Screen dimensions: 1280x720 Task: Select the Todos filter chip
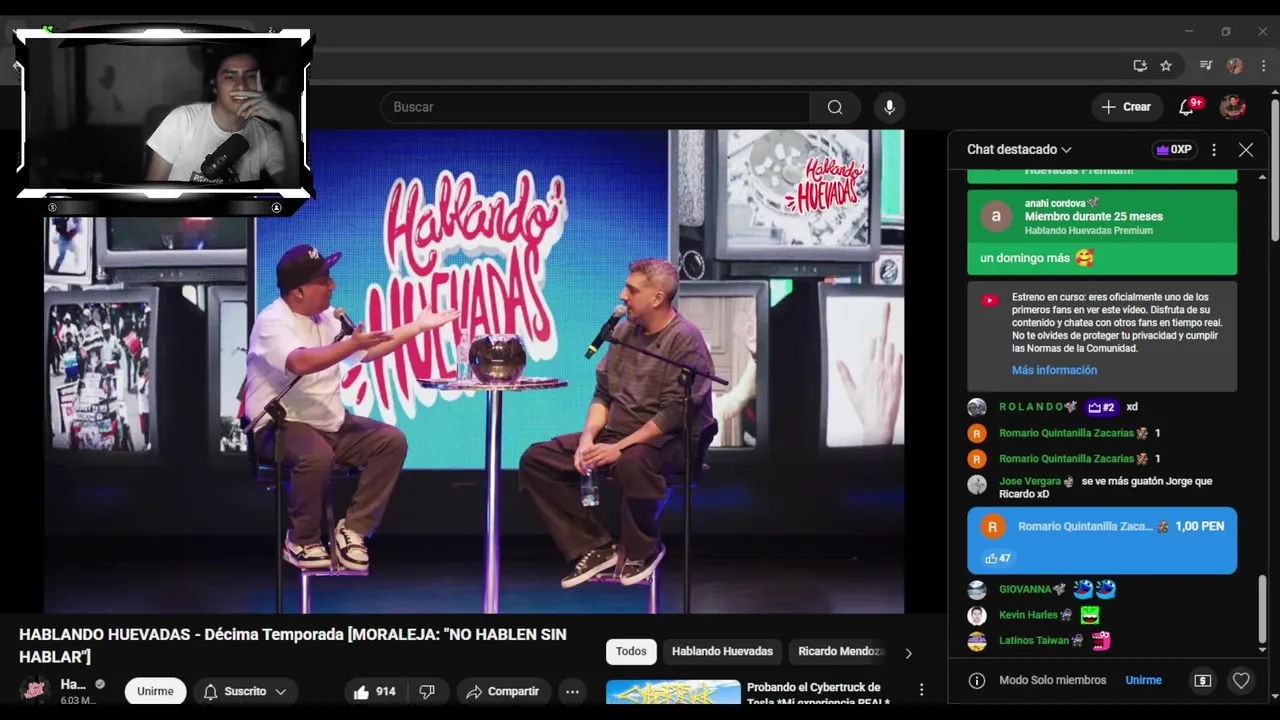point(631,651)
